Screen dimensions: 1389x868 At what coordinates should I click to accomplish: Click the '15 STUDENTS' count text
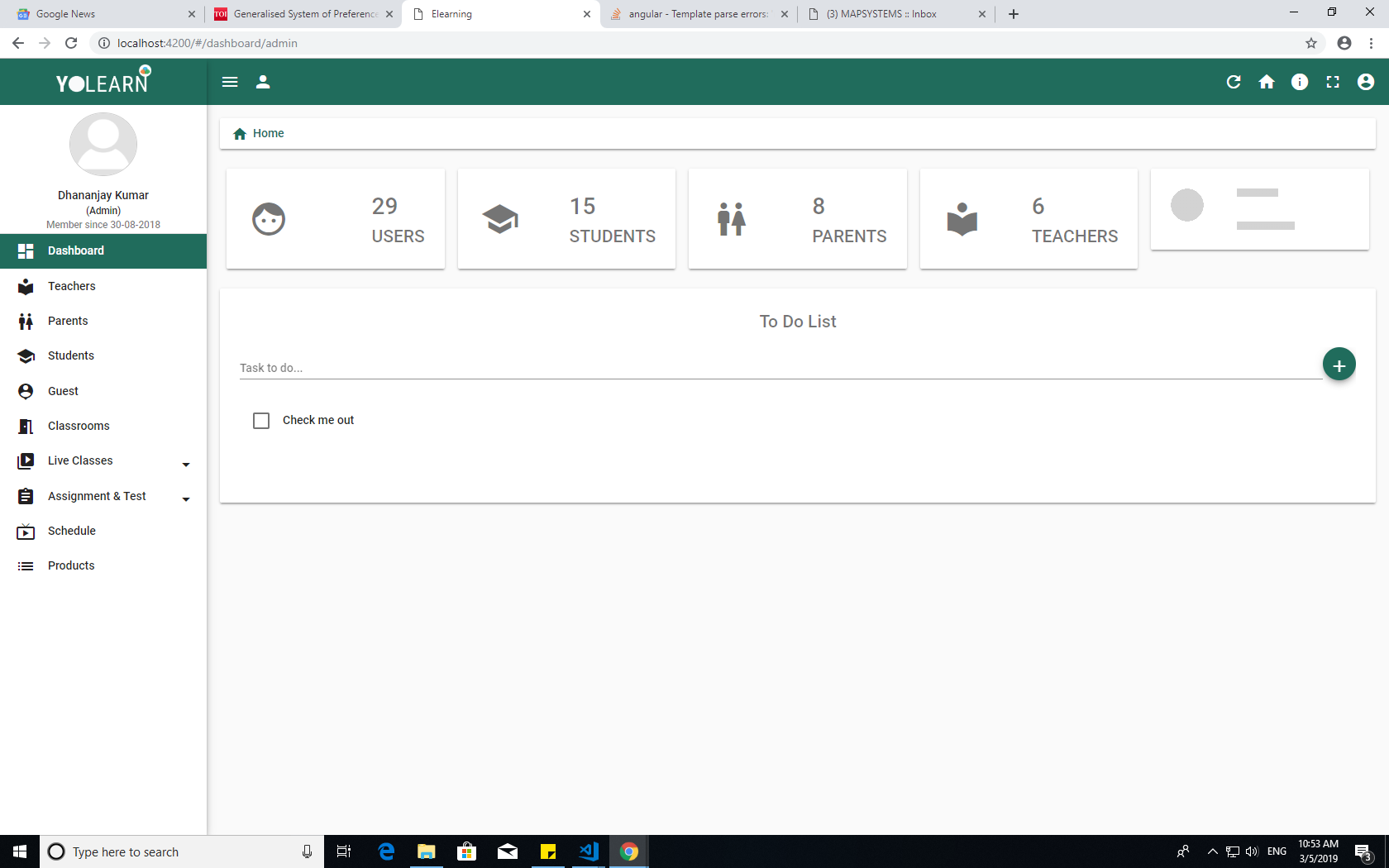point(612,220)
